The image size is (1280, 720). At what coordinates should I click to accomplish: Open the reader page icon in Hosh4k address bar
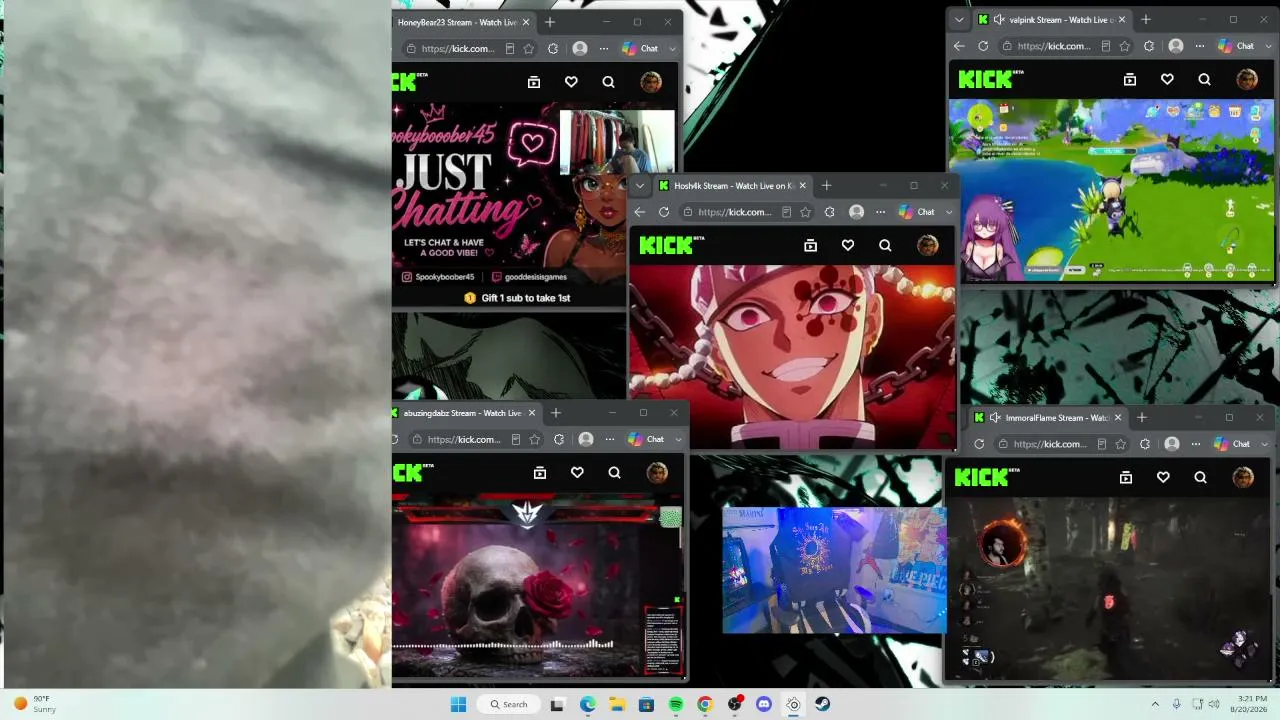(x=787, y=212)
